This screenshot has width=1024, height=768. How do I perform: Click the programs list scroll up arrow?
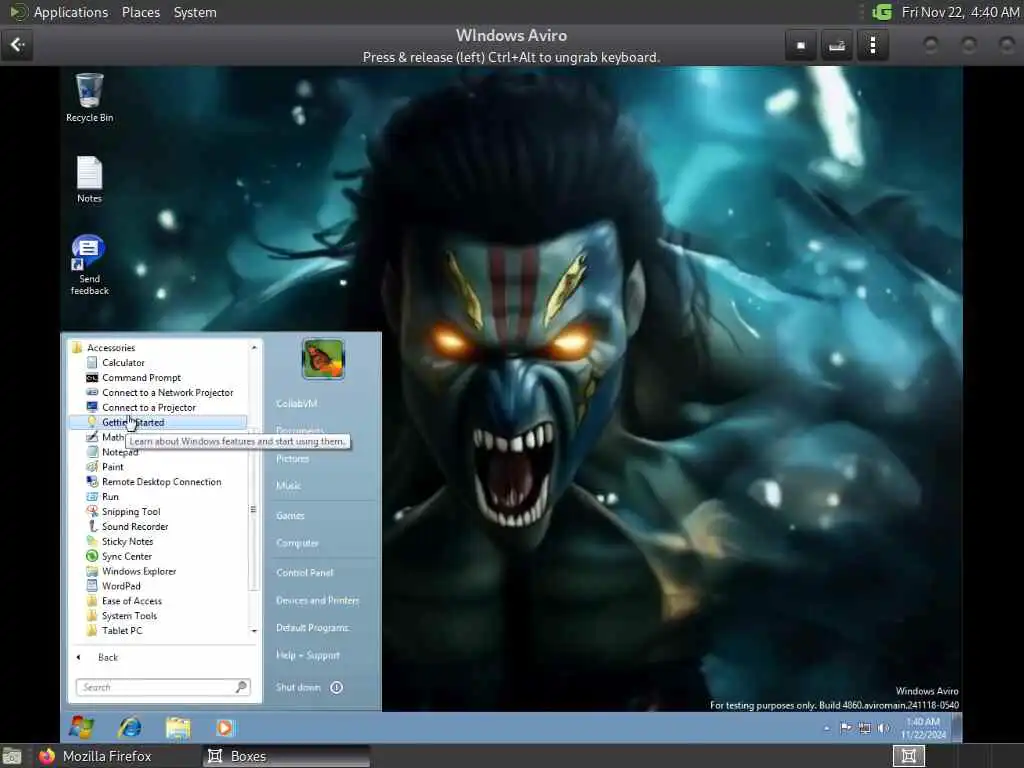coord(254,347)
